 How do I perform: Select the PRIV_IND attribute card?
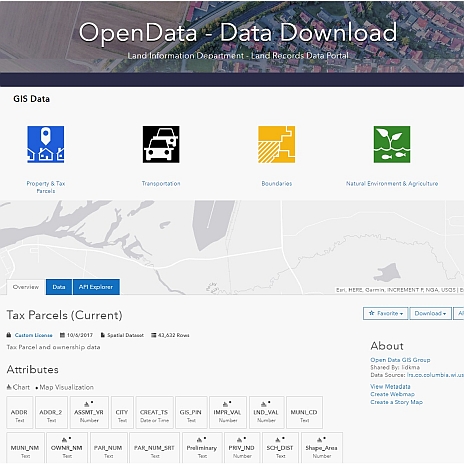pyautogui.click(x=242, y=448)
